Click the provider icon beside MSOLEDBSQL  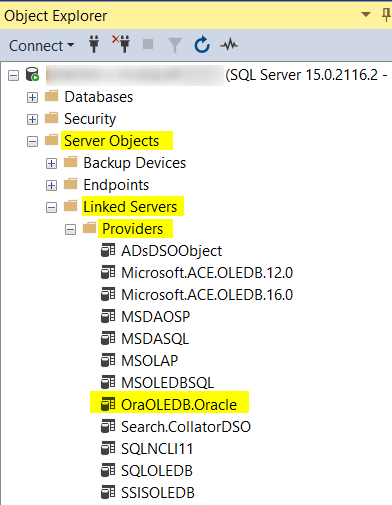[x=108, y=382]
